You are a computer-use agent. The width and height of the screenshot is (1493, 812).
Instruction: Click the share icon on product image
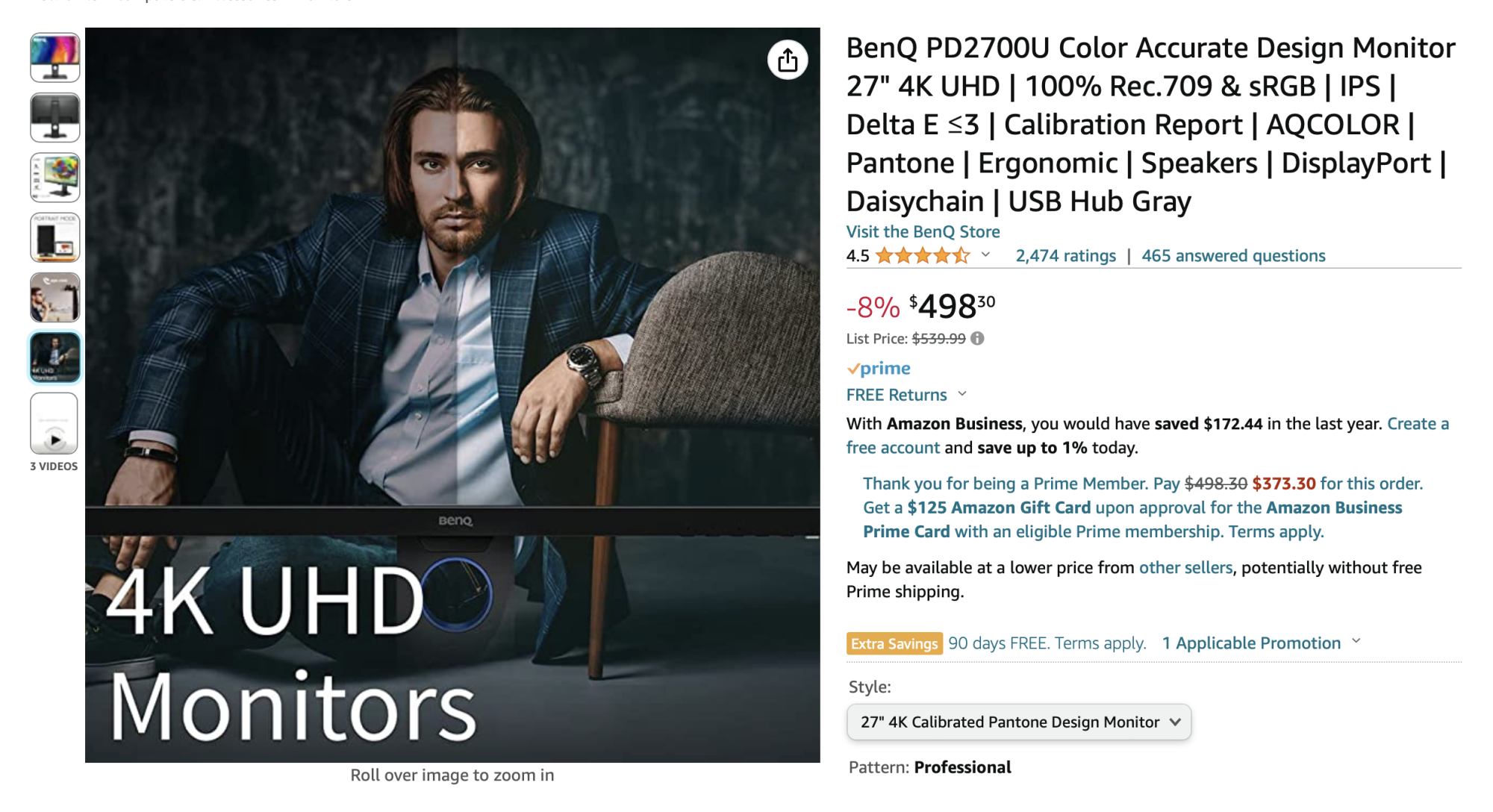pyautogui.click(x=788, y=60)
